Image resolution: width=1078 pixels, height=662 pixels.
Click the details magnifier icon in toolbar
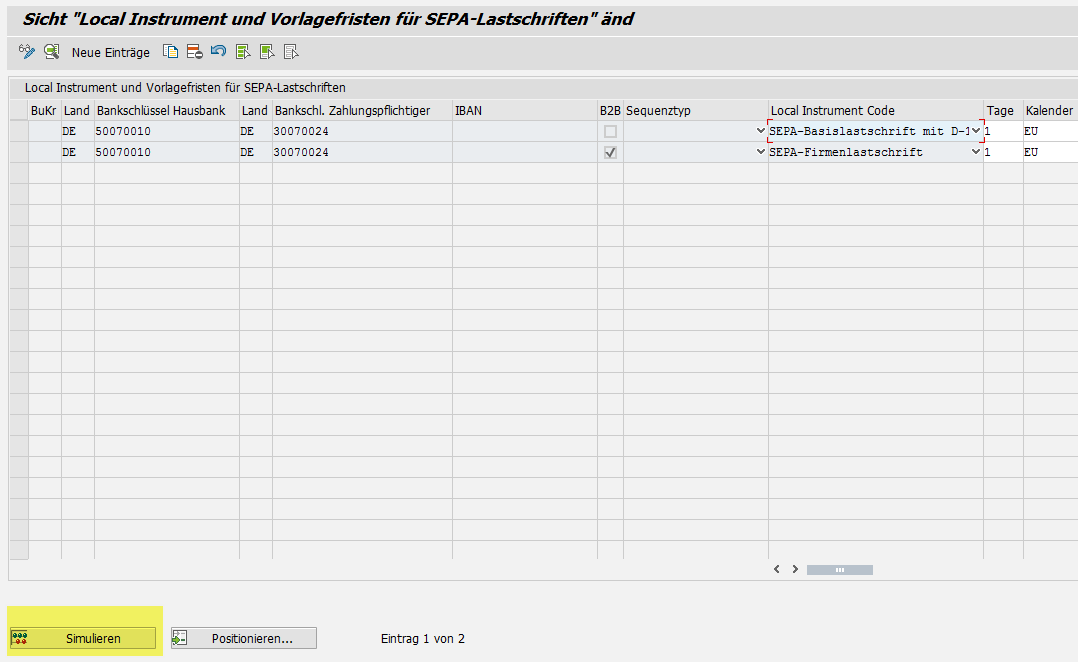pyautogui.click(x=51, y=52)
